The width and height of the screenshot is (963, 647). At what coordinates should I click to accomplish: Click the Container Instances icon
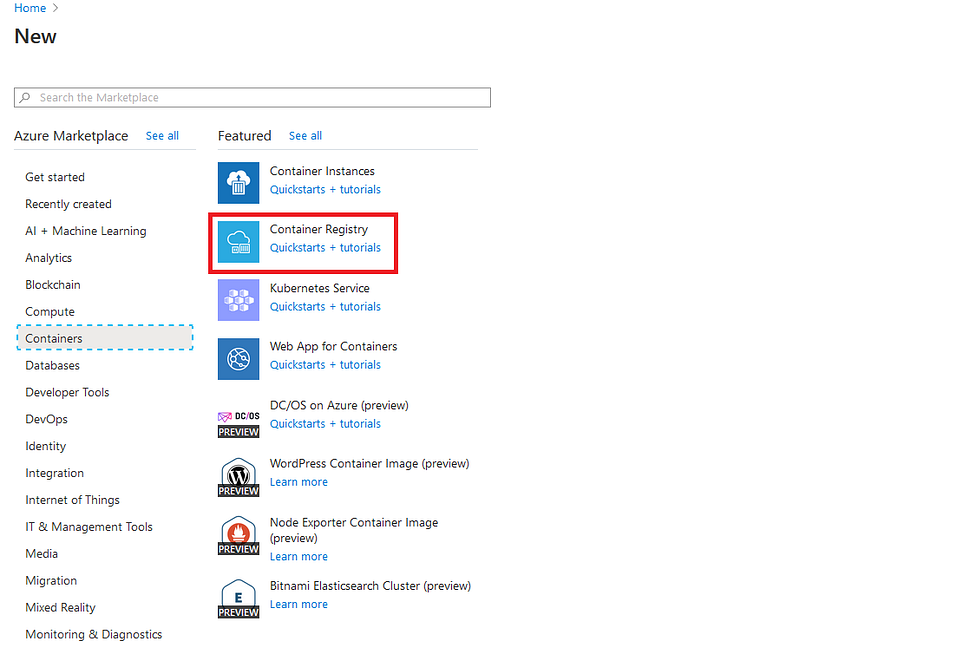238,182
